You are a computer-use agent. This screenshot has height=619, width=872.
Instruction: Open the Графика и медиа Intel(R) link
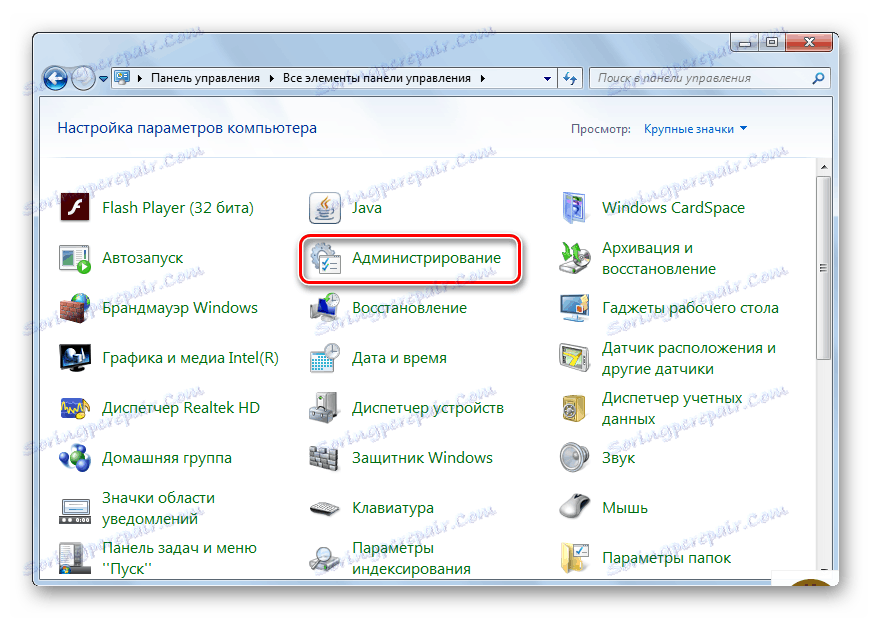[x=190, y=358]
